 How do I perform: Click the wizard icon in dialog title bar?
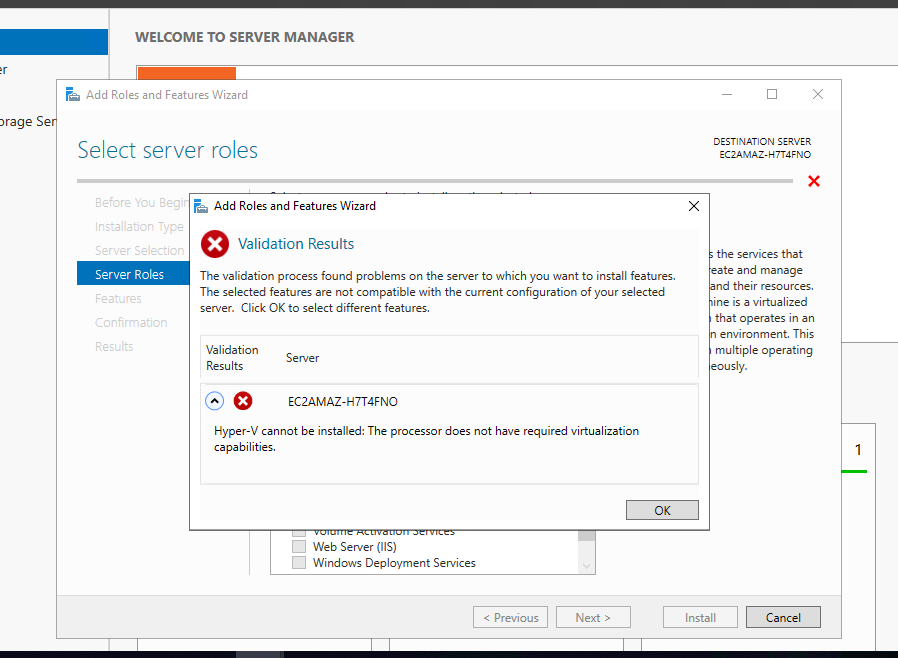click(x=201, y=206)
